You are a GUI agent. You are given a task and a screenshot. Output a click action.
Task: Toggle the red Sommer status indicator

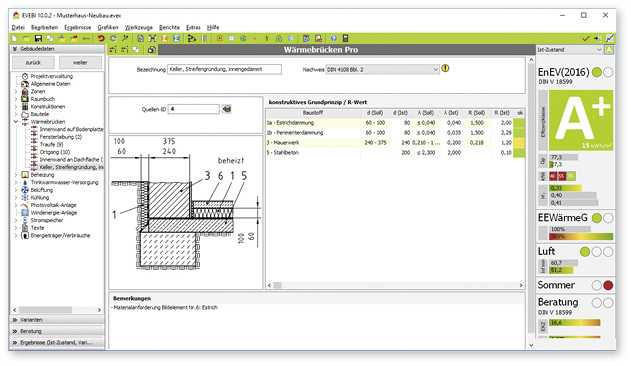608,285
